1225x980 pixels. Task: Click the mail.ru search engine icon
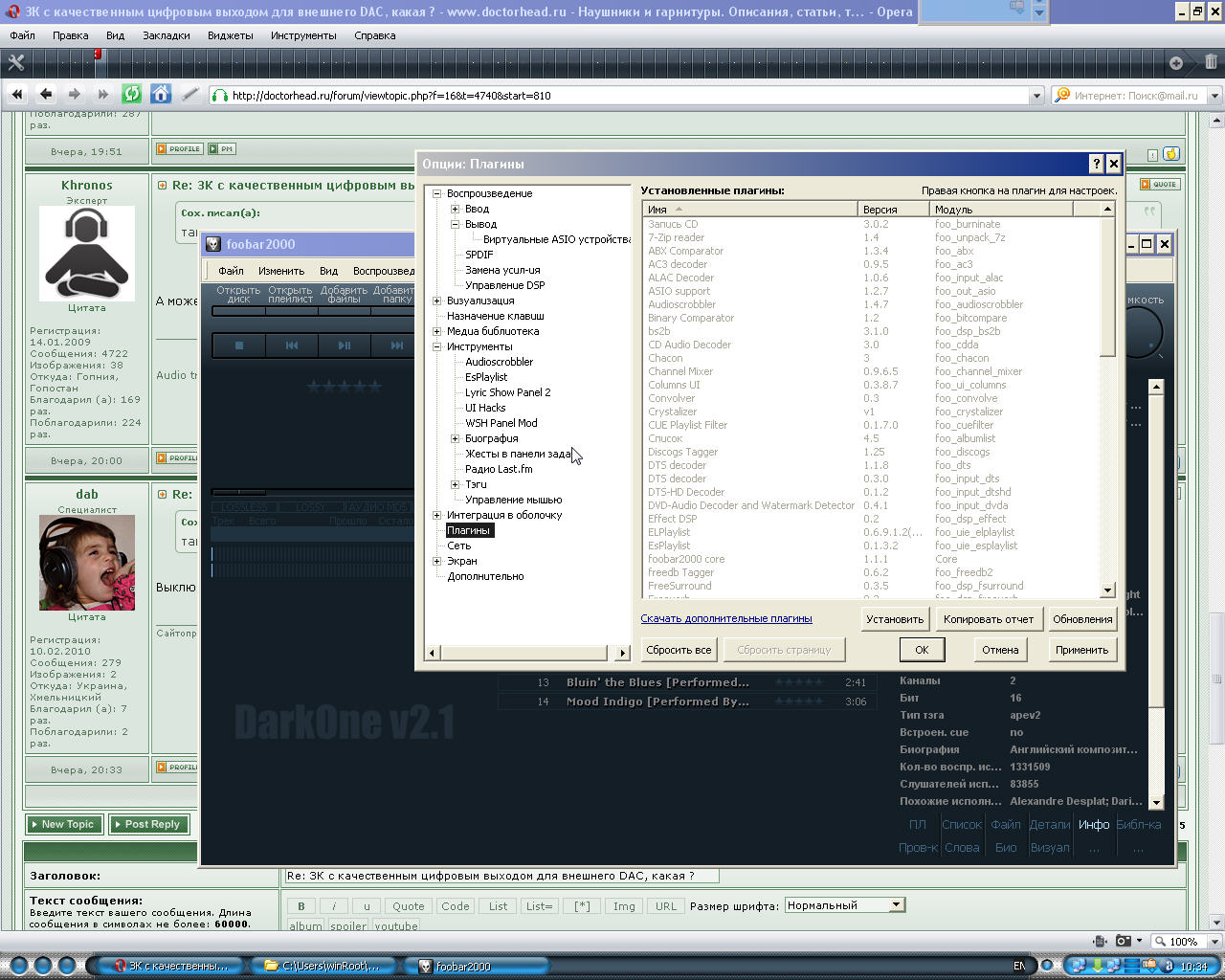click(x=1061, y=95)
